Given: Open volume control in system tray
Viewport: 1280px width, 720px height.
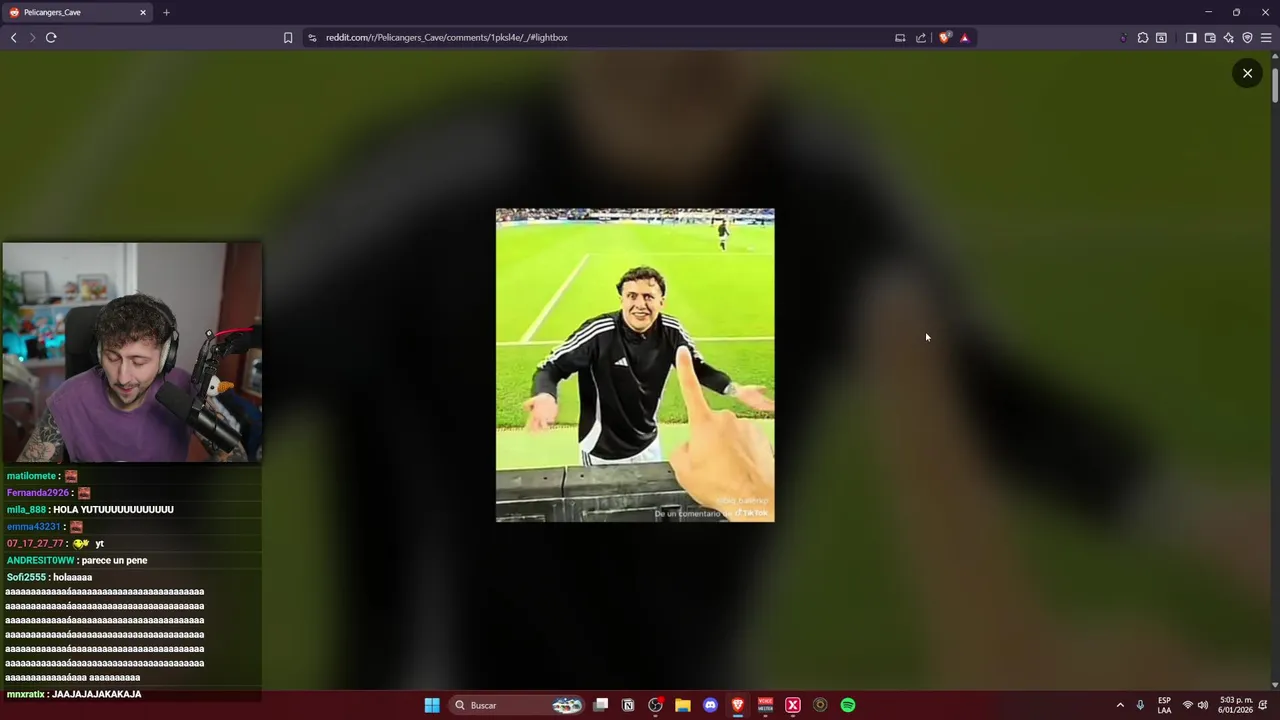Looking at the screenshot, I should click(1203, 705).
